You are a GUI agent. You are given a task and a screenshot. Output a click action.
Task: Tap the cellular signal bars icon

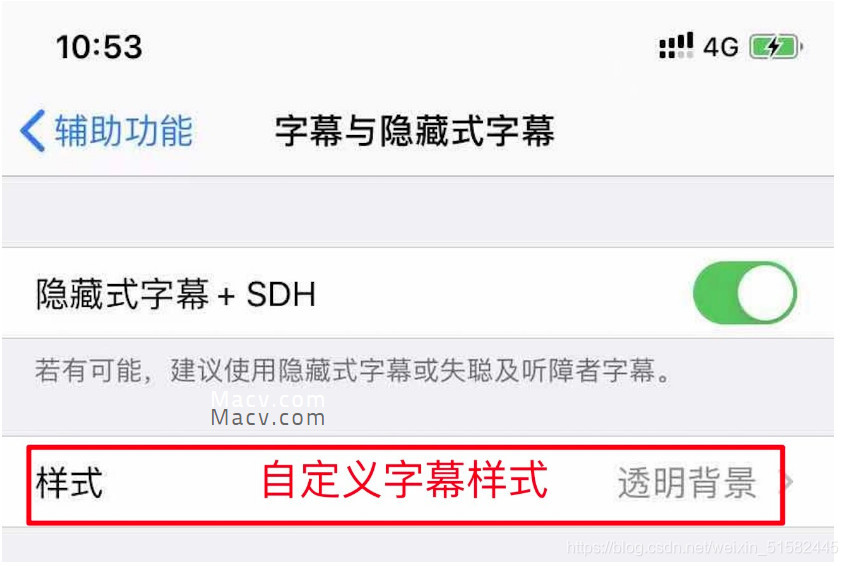click(676, 45)
